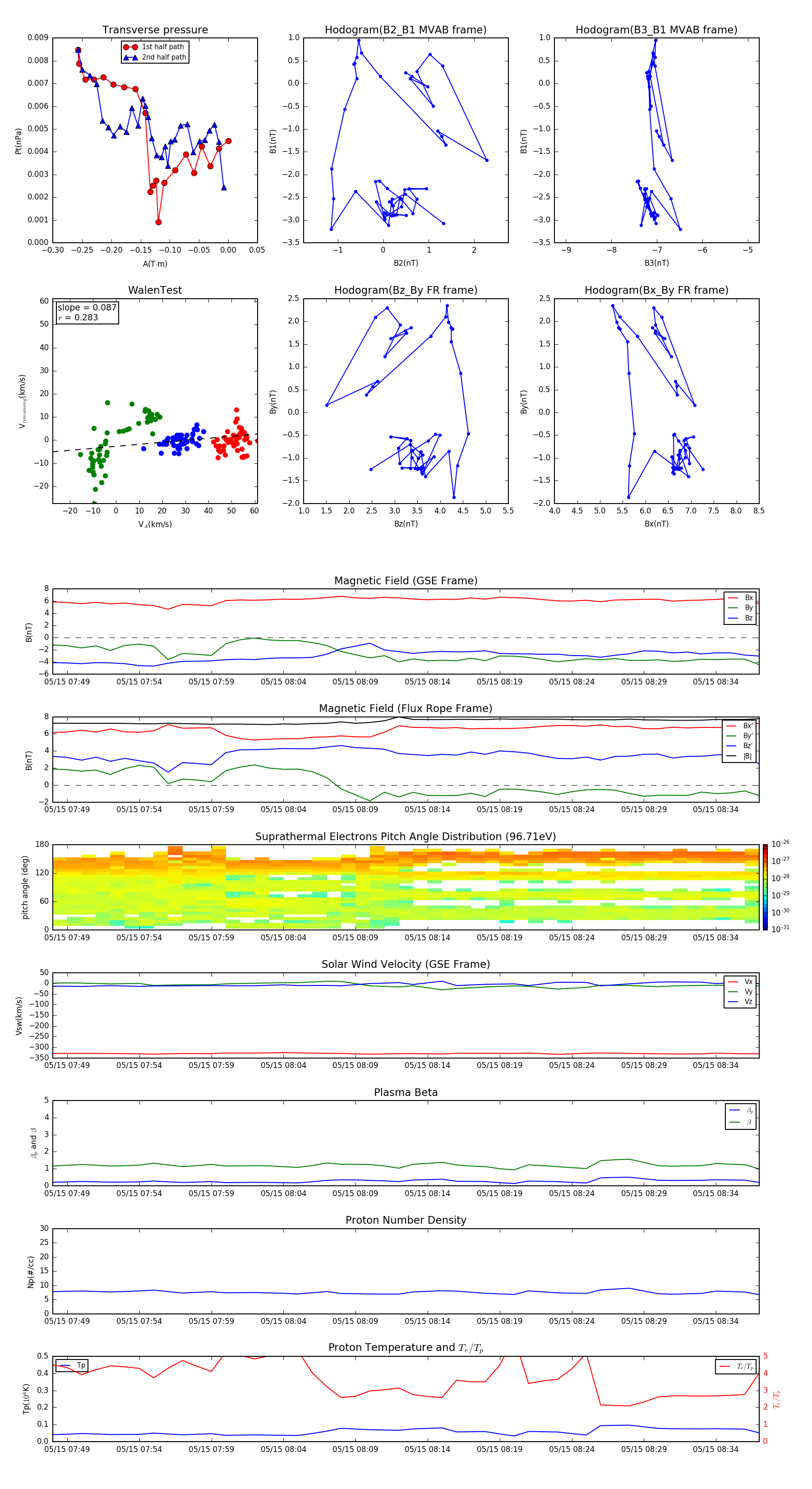Click the 'Bx(nT)' x-axis label
Screen dimensions: 812x1489
click(x=656, y=524)
